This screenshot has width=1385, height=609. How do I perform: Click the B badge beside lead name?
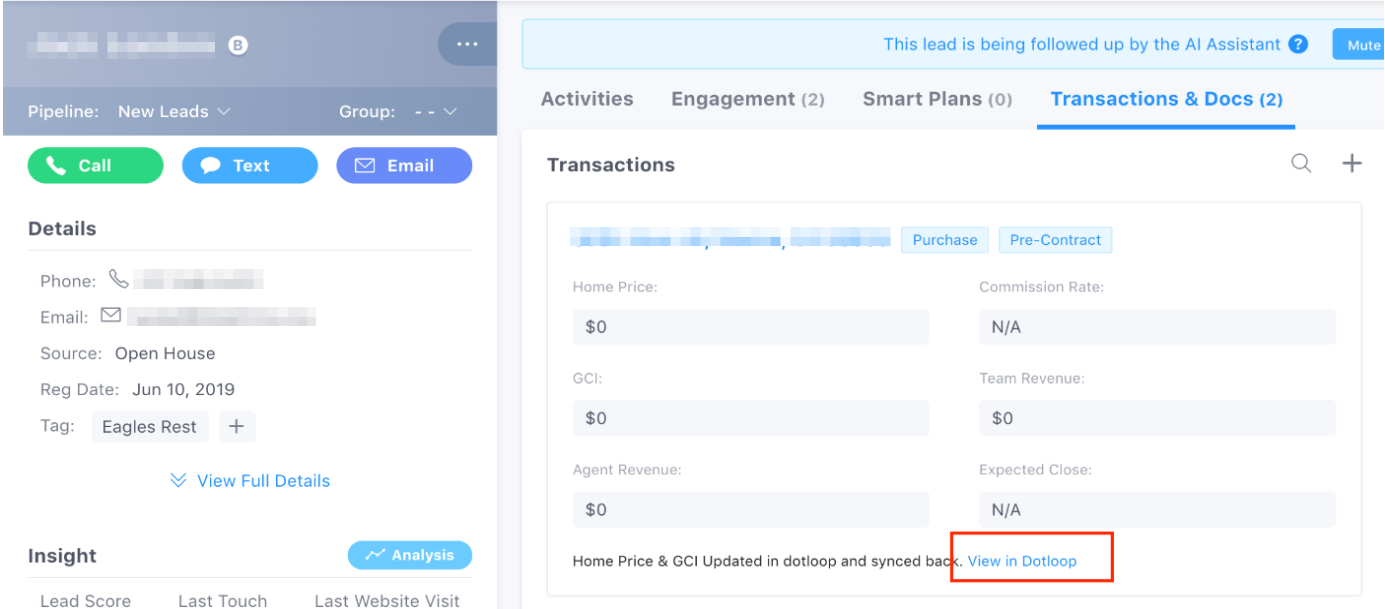tap(237, 45)
